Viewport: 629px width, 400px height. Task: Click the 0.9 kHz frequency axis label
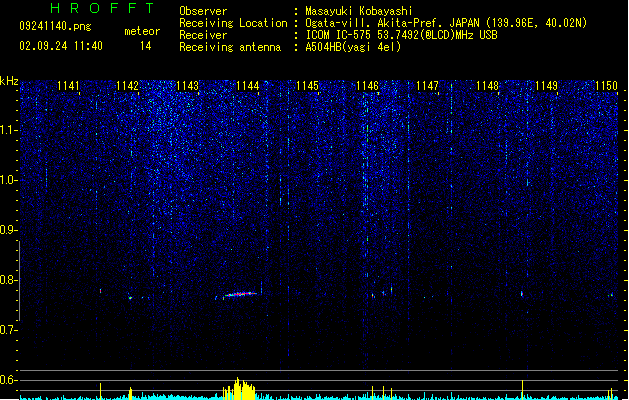click(8, 230)
